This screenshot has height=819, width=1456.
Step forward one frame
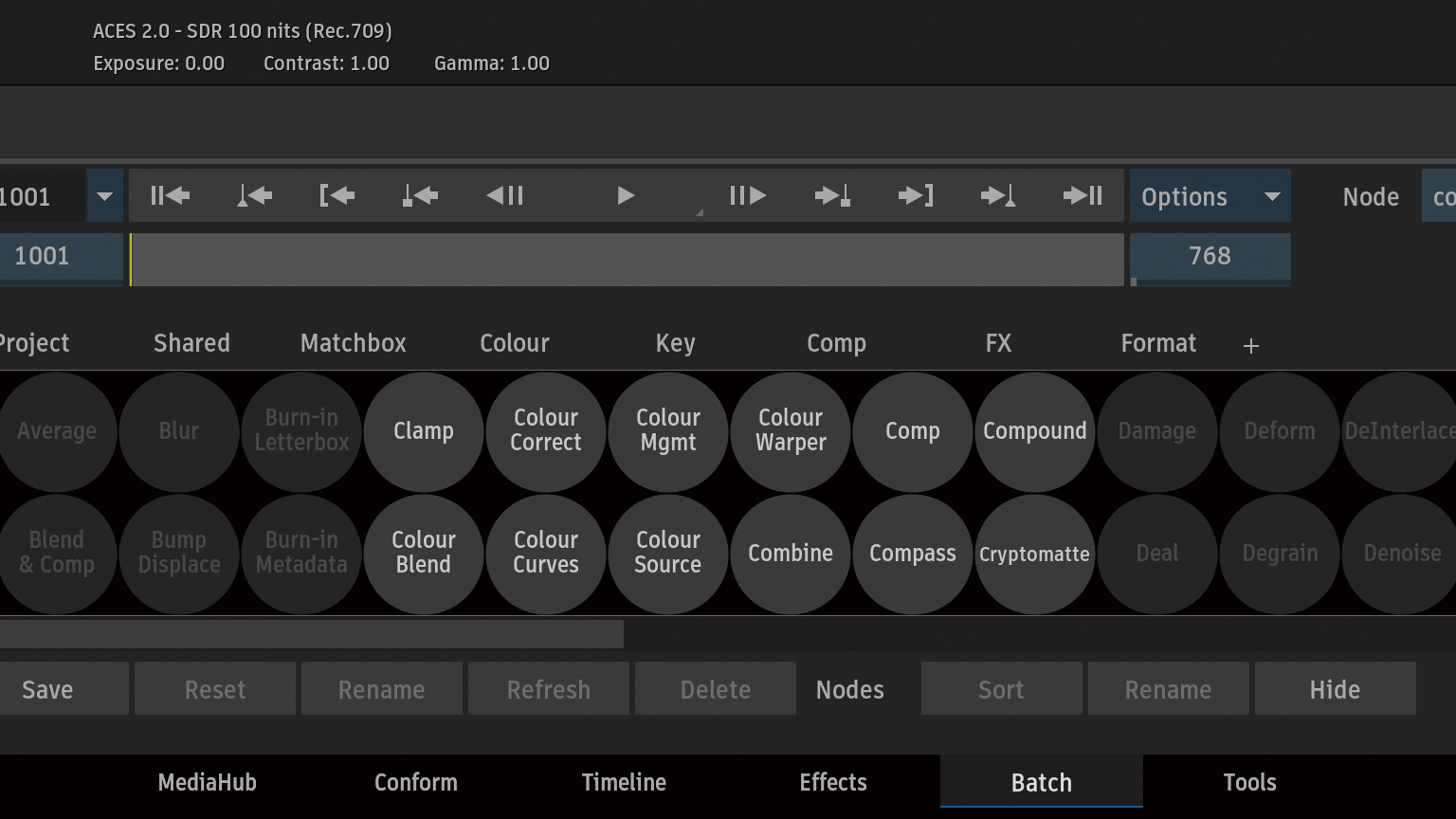[747, 196]
